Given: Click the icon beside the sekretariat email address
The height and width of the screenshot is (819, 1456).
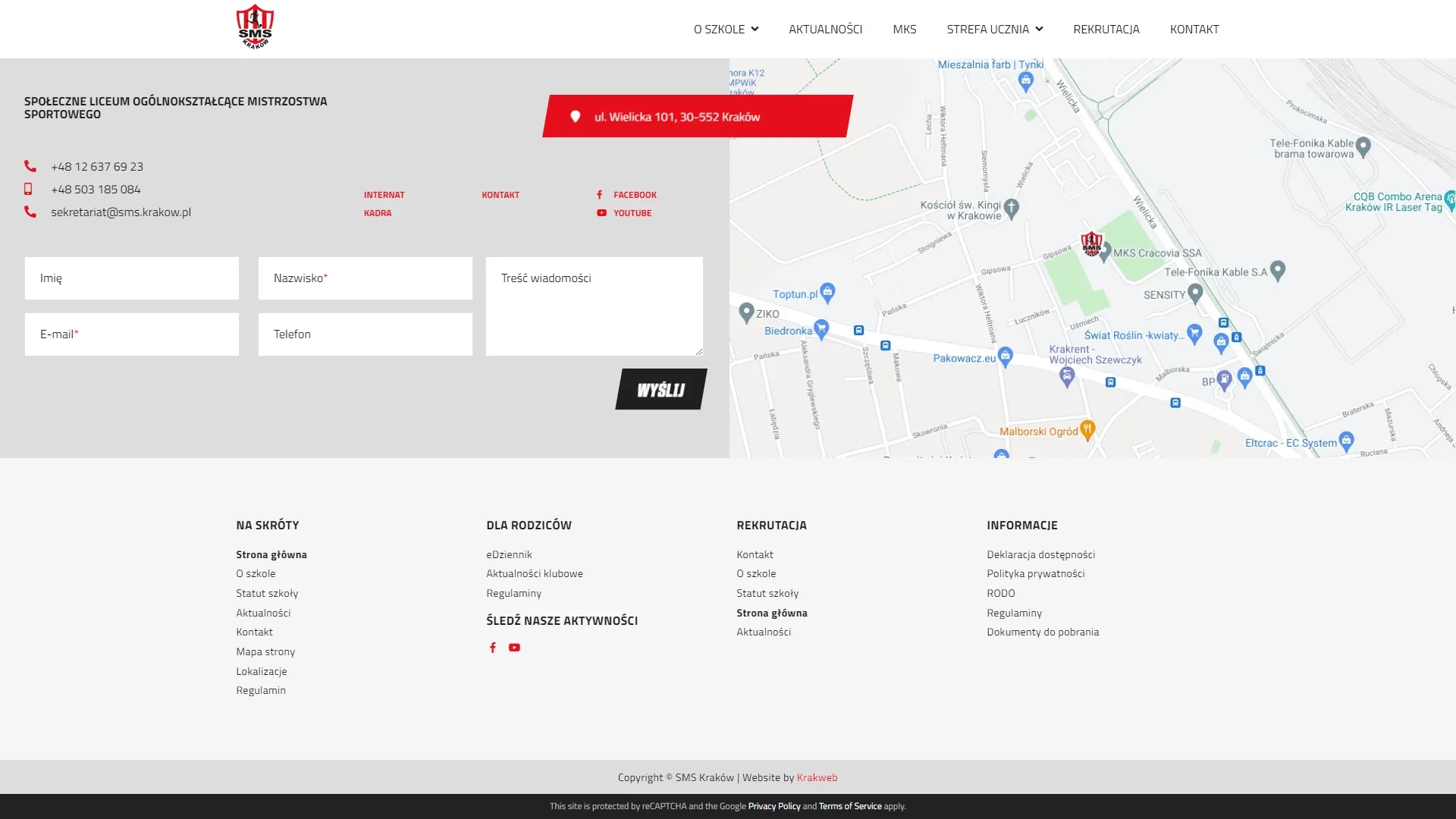Looking at the screenshot, I should (x=30, y=212).
